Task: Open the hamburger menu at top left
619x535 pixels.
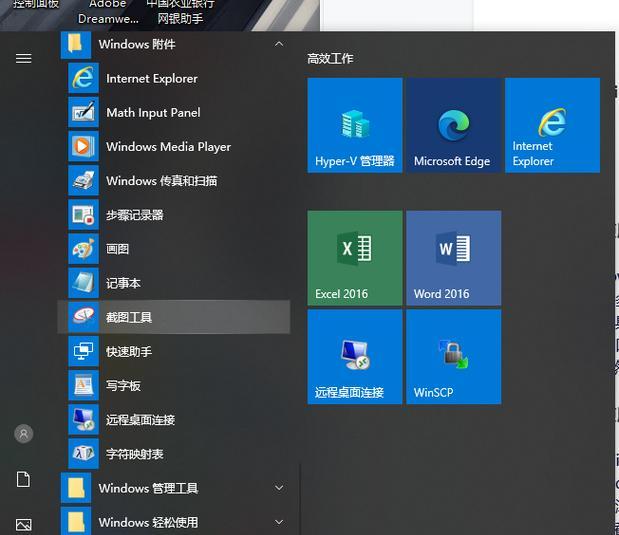Action: (23, 58)
